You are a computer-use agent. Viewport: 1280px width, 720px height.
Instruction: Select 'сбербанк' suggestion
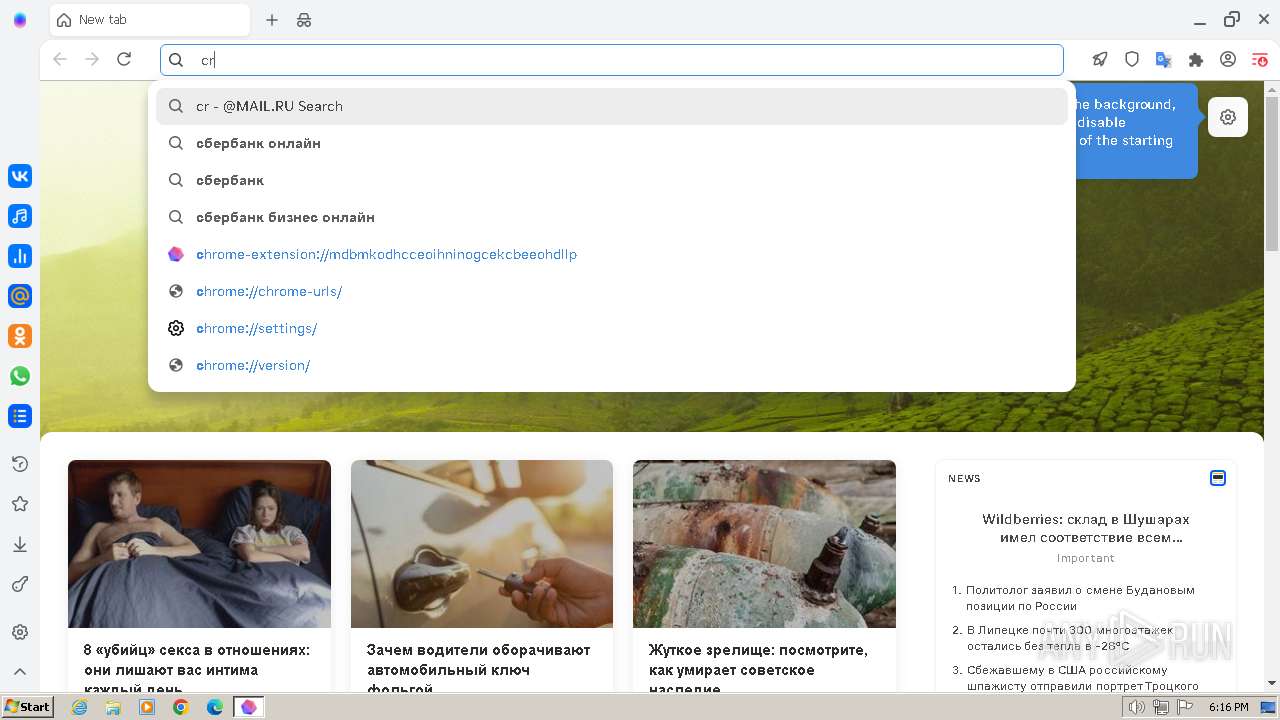coord(612,180)
